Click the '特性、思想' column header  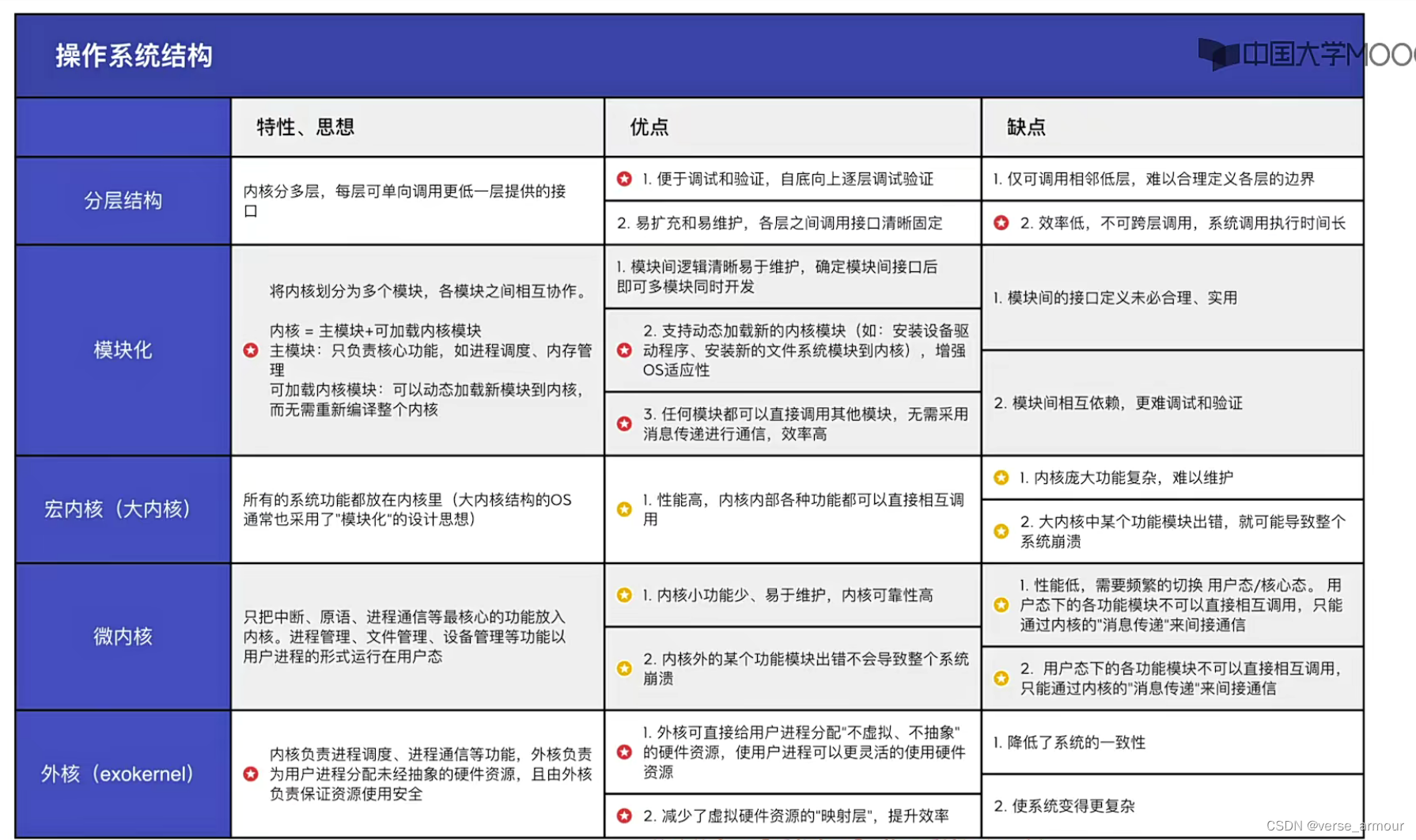tap(305, 127)
